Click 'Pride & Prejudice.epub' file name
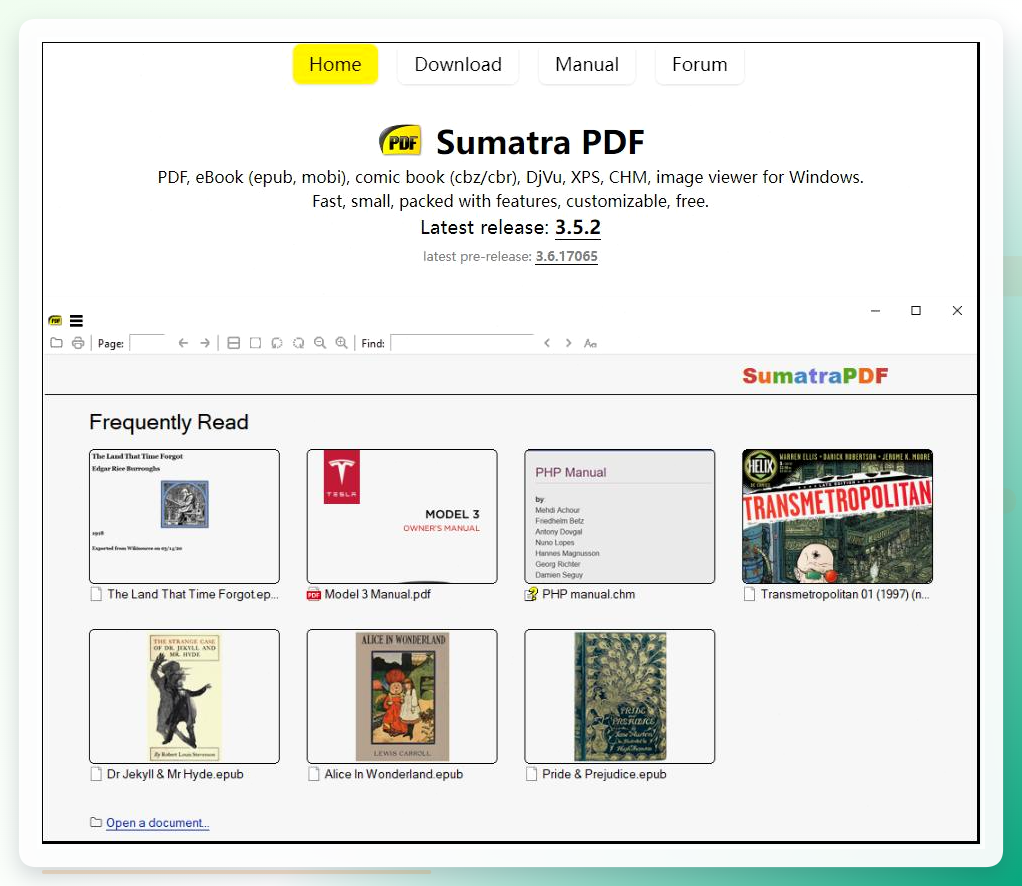 pos(604,774)
